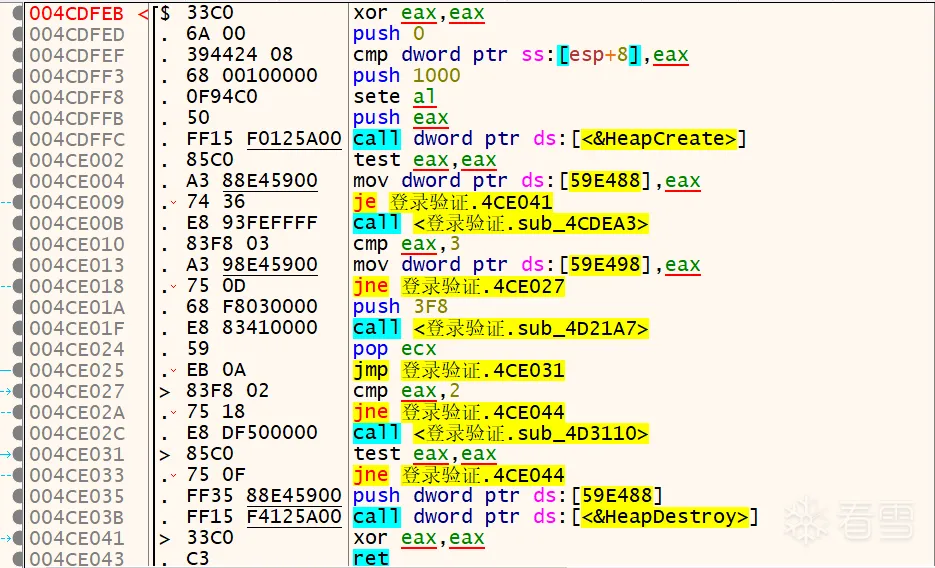Toggle breakpoint dot beside address 004CDFFC

[17, 139]
